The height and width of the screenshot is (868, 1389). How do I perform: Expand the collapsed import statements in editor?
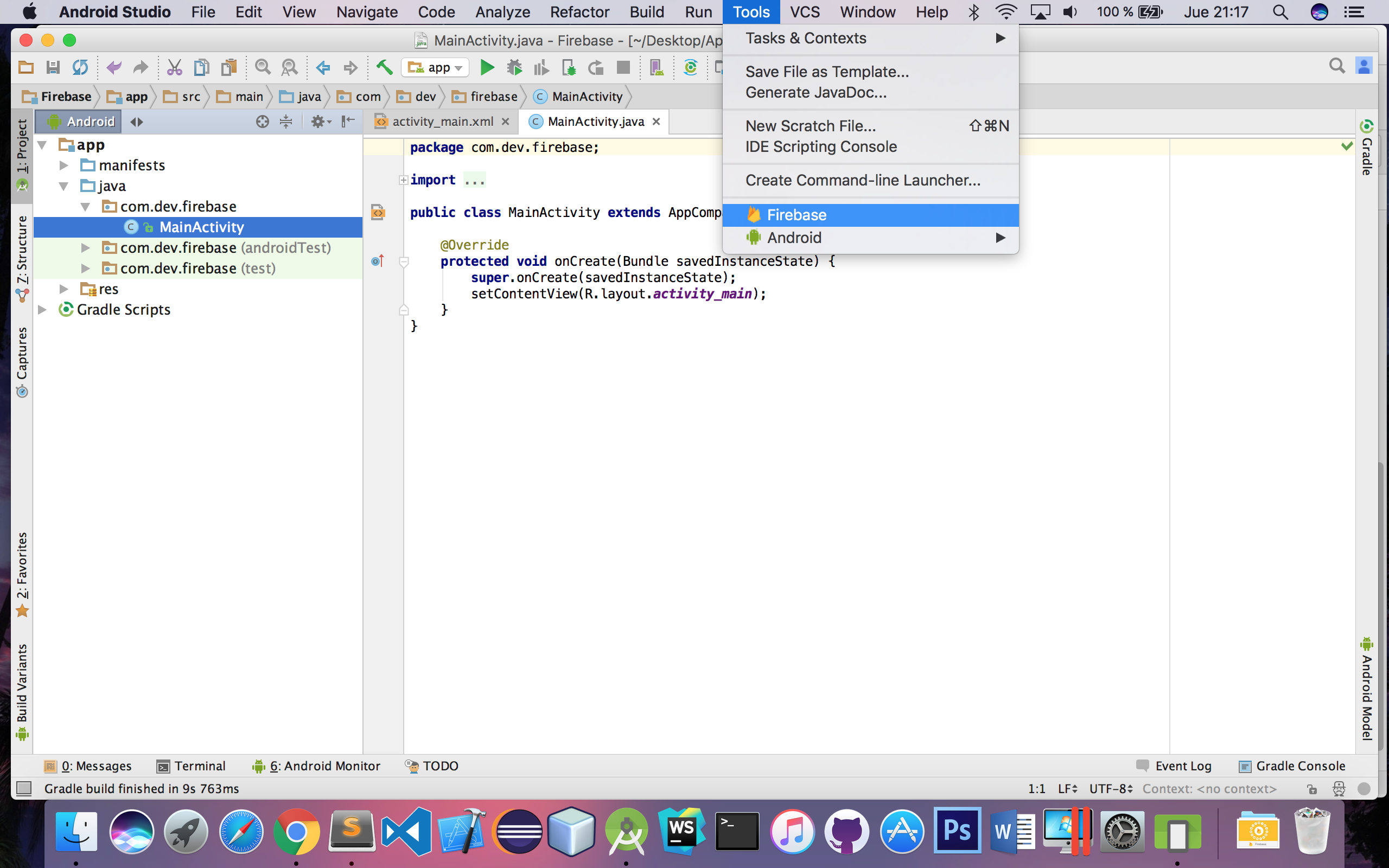click(x=404, y=180)
